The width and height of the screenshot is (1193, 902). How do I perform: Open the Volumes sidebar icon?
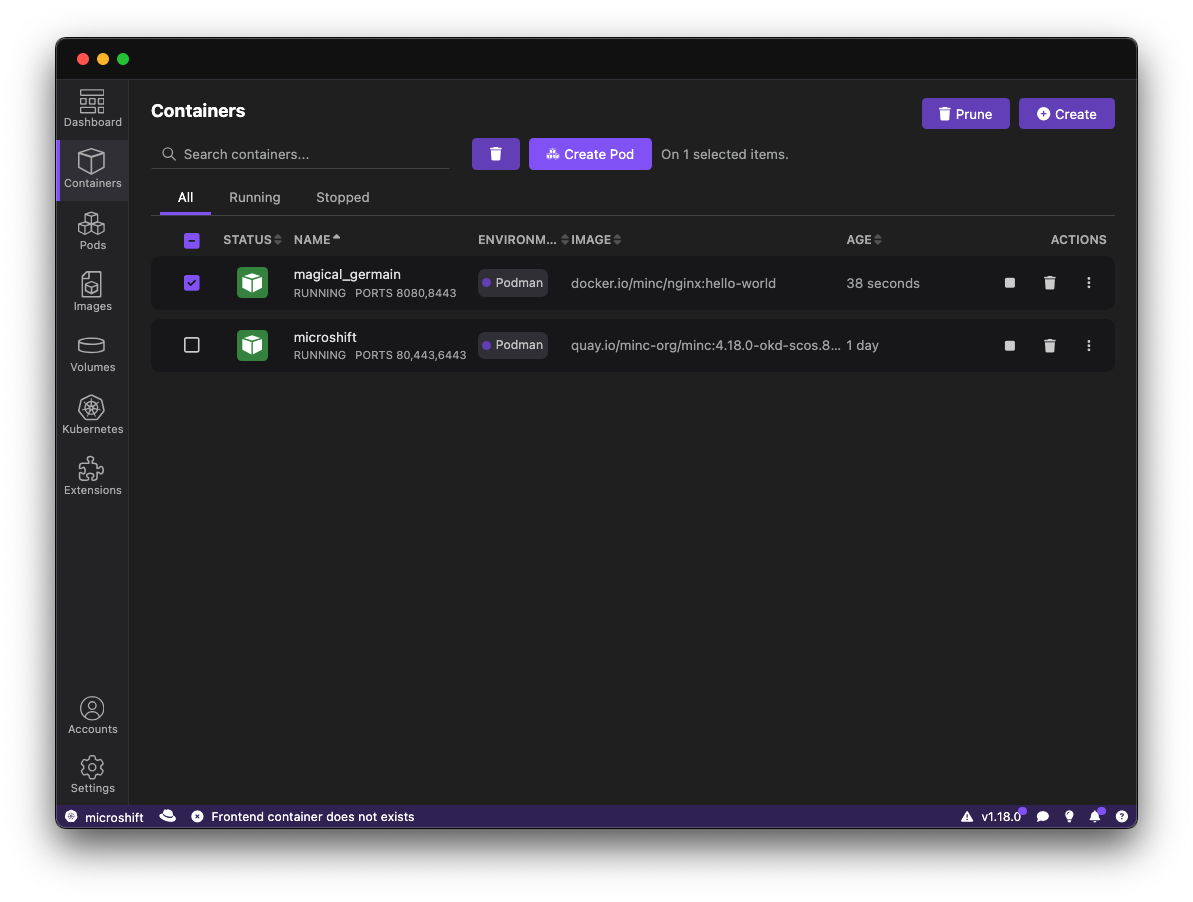tap(92, 353)
